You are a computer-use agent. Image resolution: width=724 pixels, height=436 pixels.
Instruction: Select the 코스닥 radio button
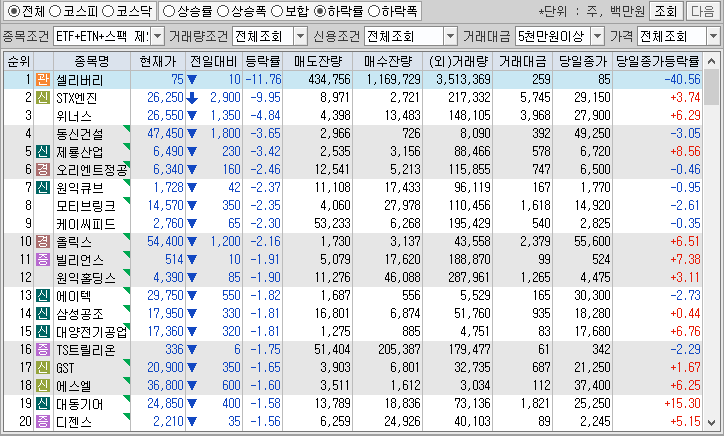[108, 11]
